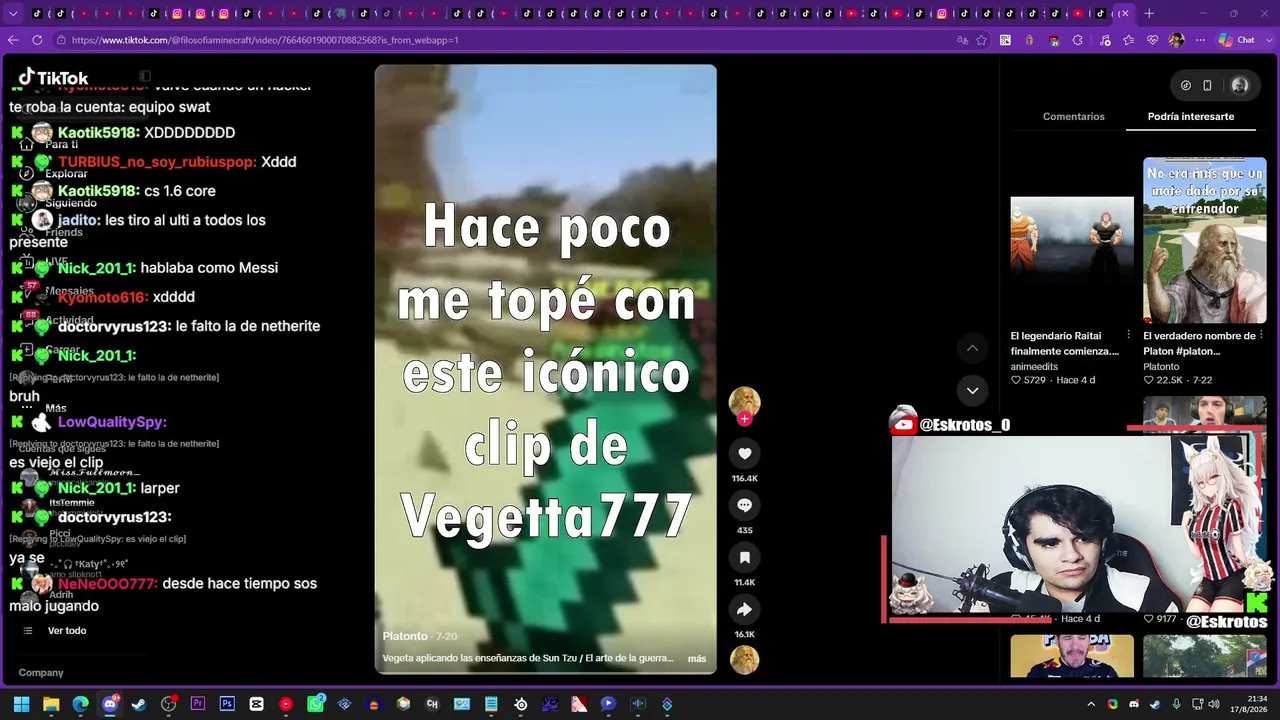Open the QR code extension icon

pos(1005,40)
